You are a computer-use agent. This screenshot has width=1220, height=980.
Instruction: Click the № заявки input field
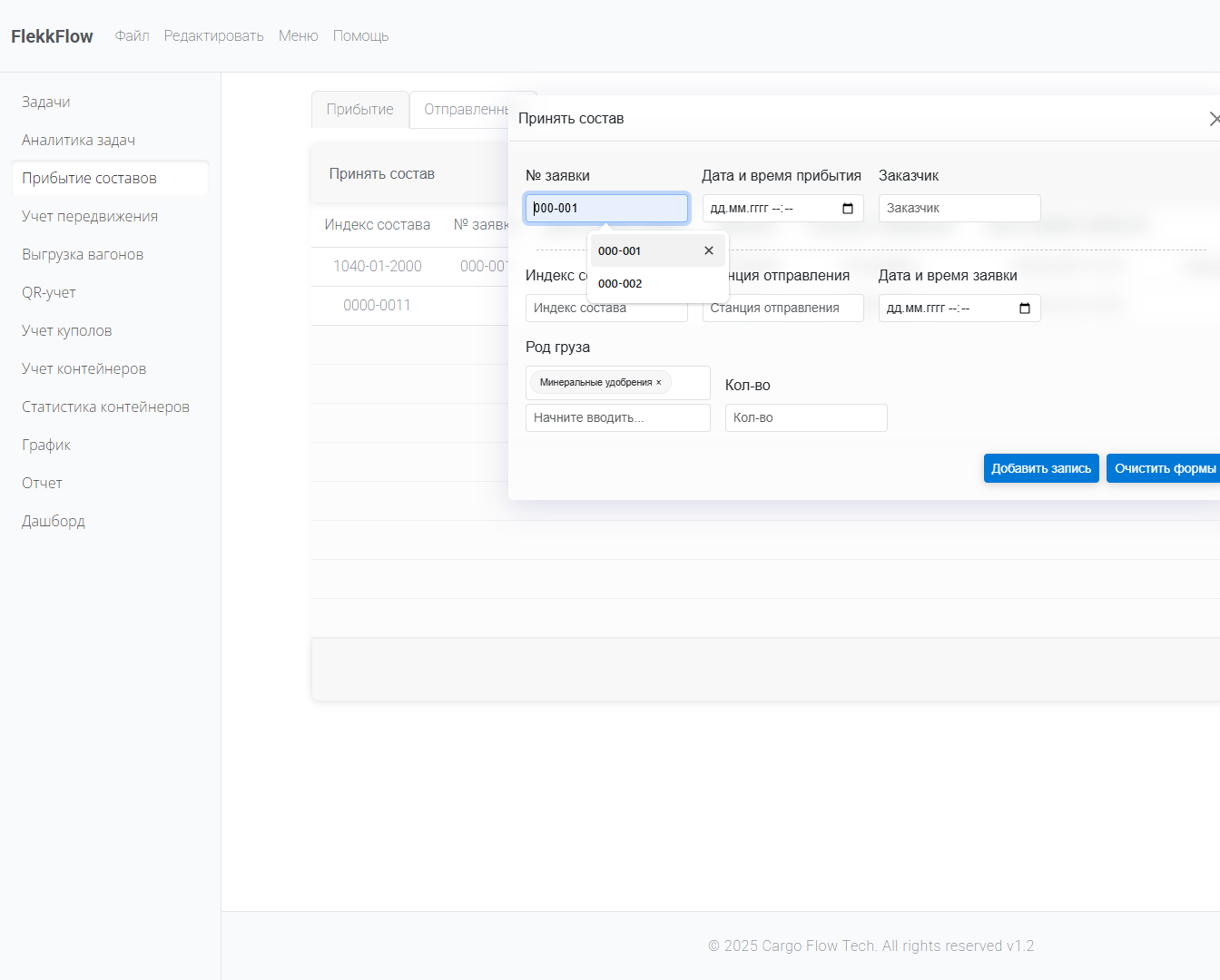click(606, 208)
